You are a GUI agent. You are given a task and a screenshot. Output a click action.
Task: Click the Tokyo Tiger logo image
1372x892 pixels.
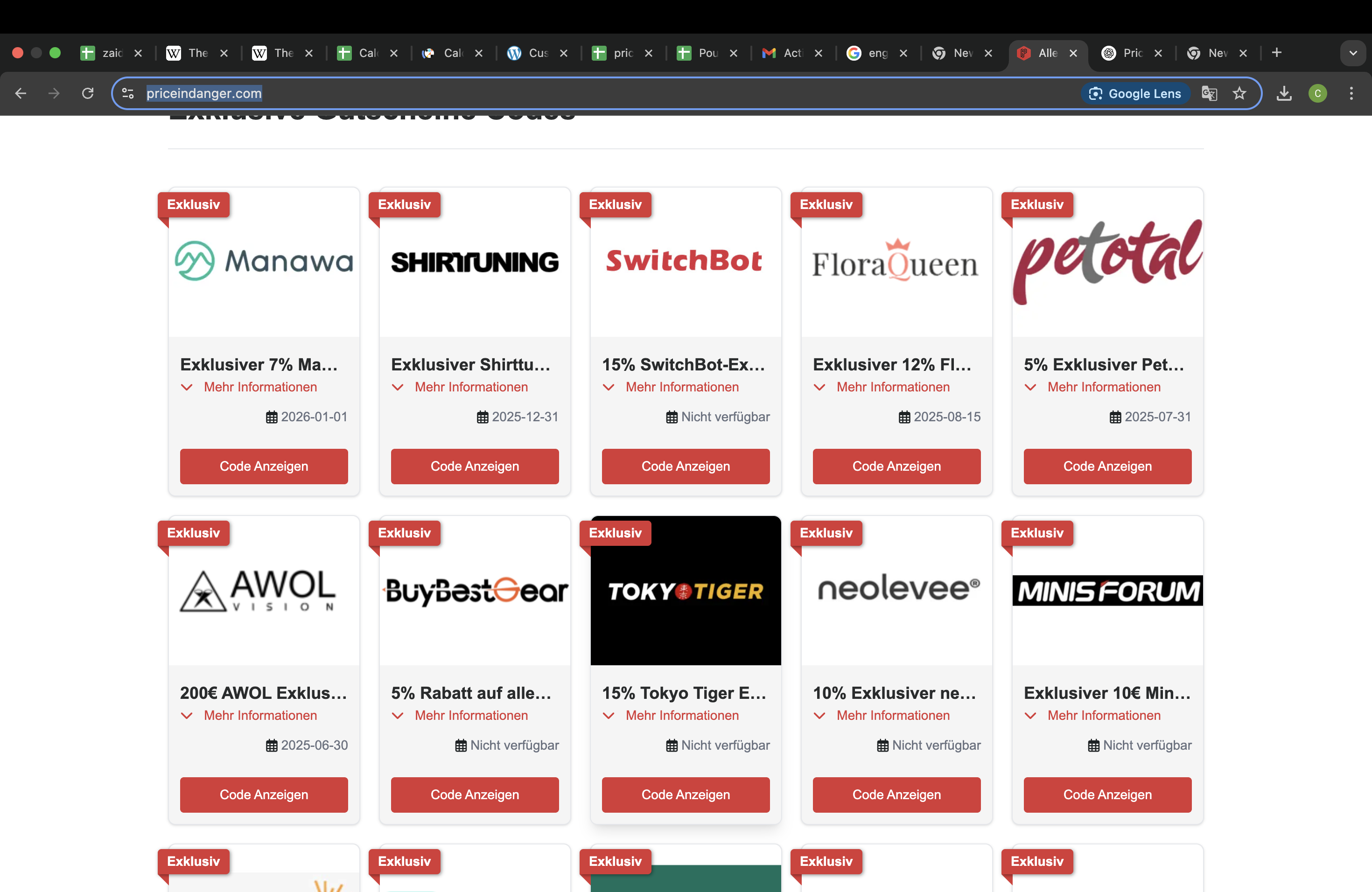(686, 591)
